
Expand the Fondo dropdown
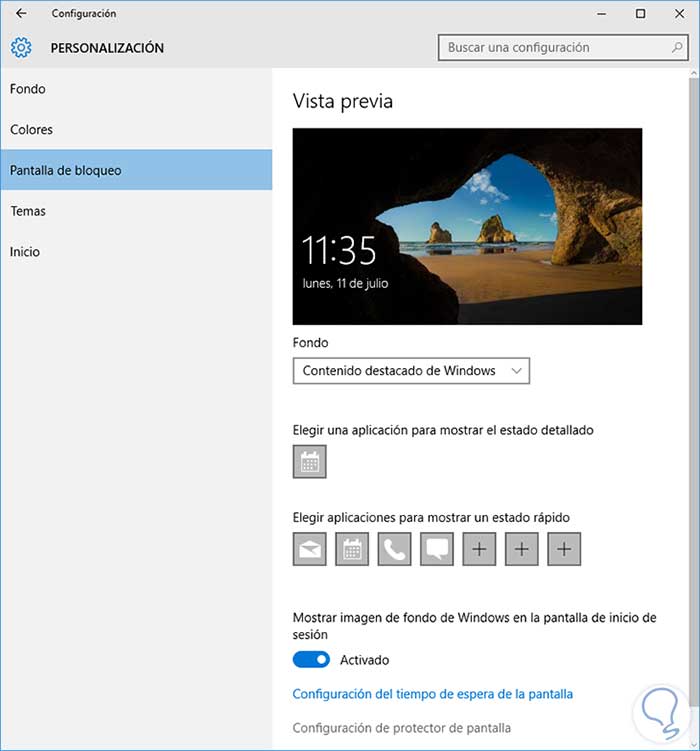tap(411, 371)
